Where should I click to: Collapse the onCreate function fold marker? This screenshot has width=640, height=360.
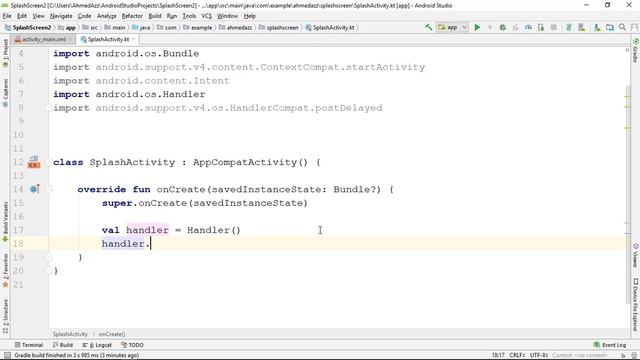point(48,189)
